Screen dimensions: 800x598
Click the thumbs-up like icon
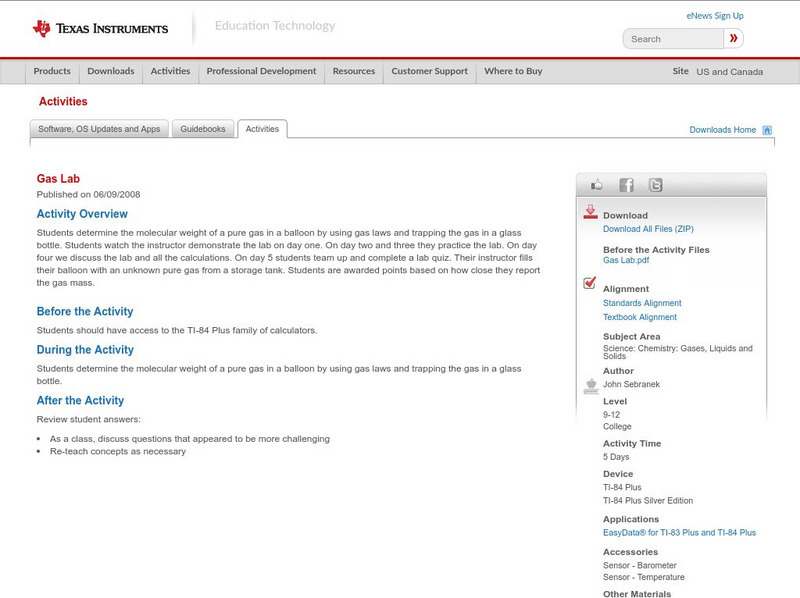(596, 185)
